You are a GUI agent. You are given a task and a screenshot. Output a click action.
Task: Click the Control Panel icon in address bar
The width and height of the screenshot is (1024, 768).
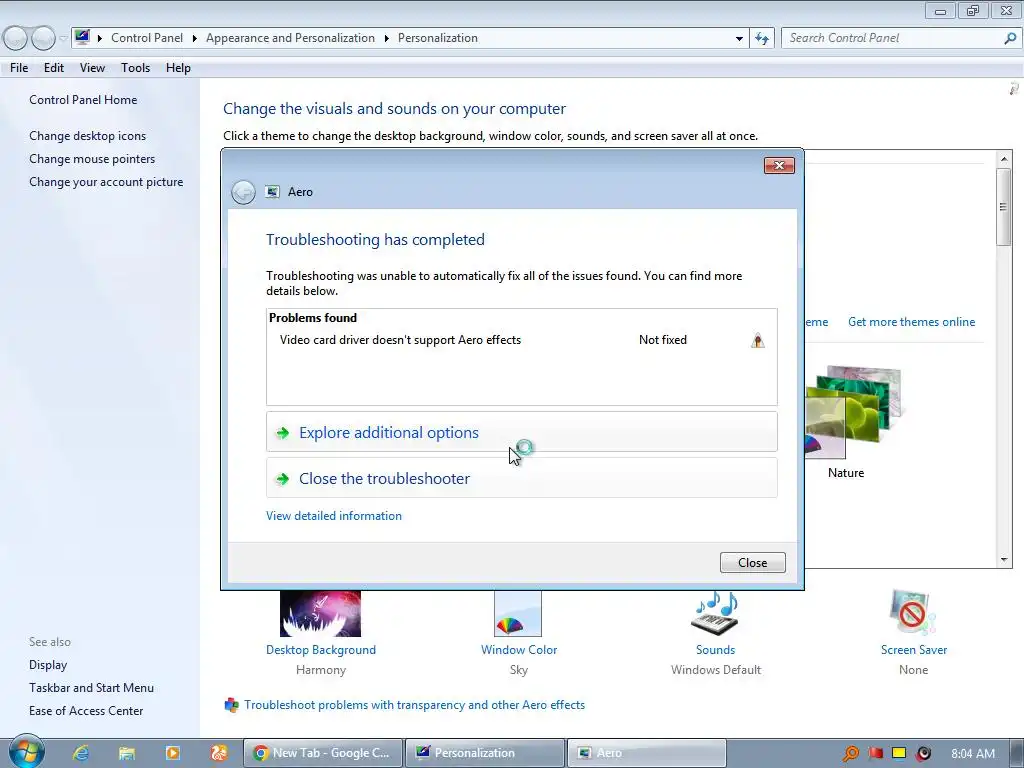[x=82, y=37]
